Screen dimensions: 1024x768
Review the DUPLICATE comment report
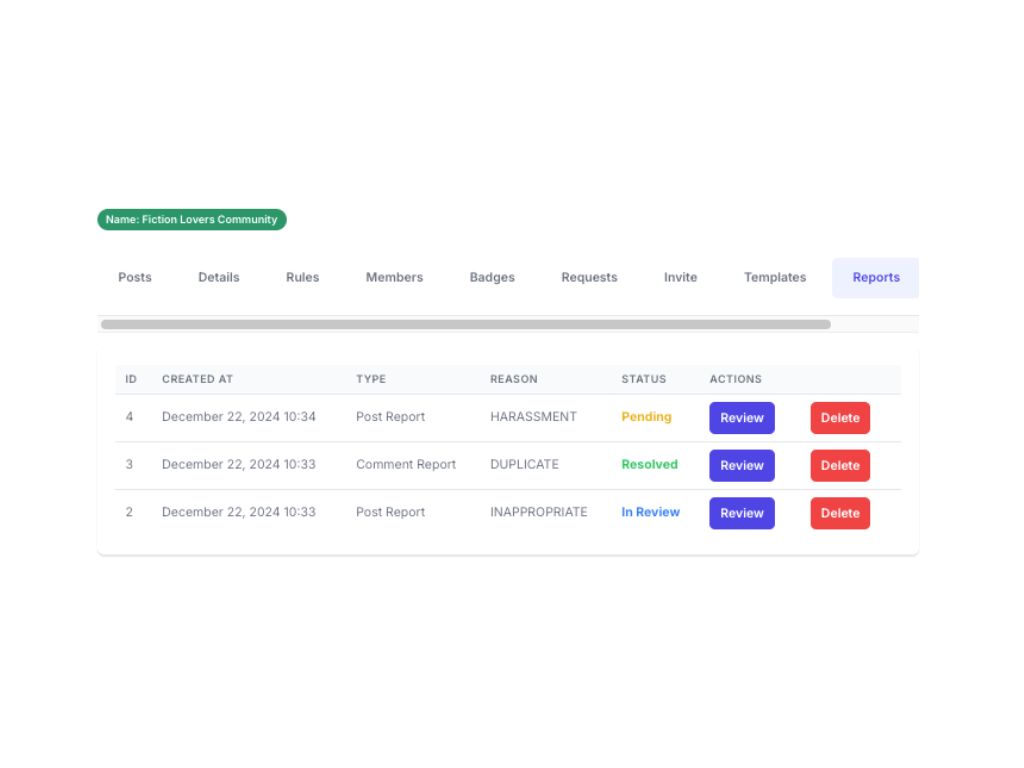click(741, 465)
